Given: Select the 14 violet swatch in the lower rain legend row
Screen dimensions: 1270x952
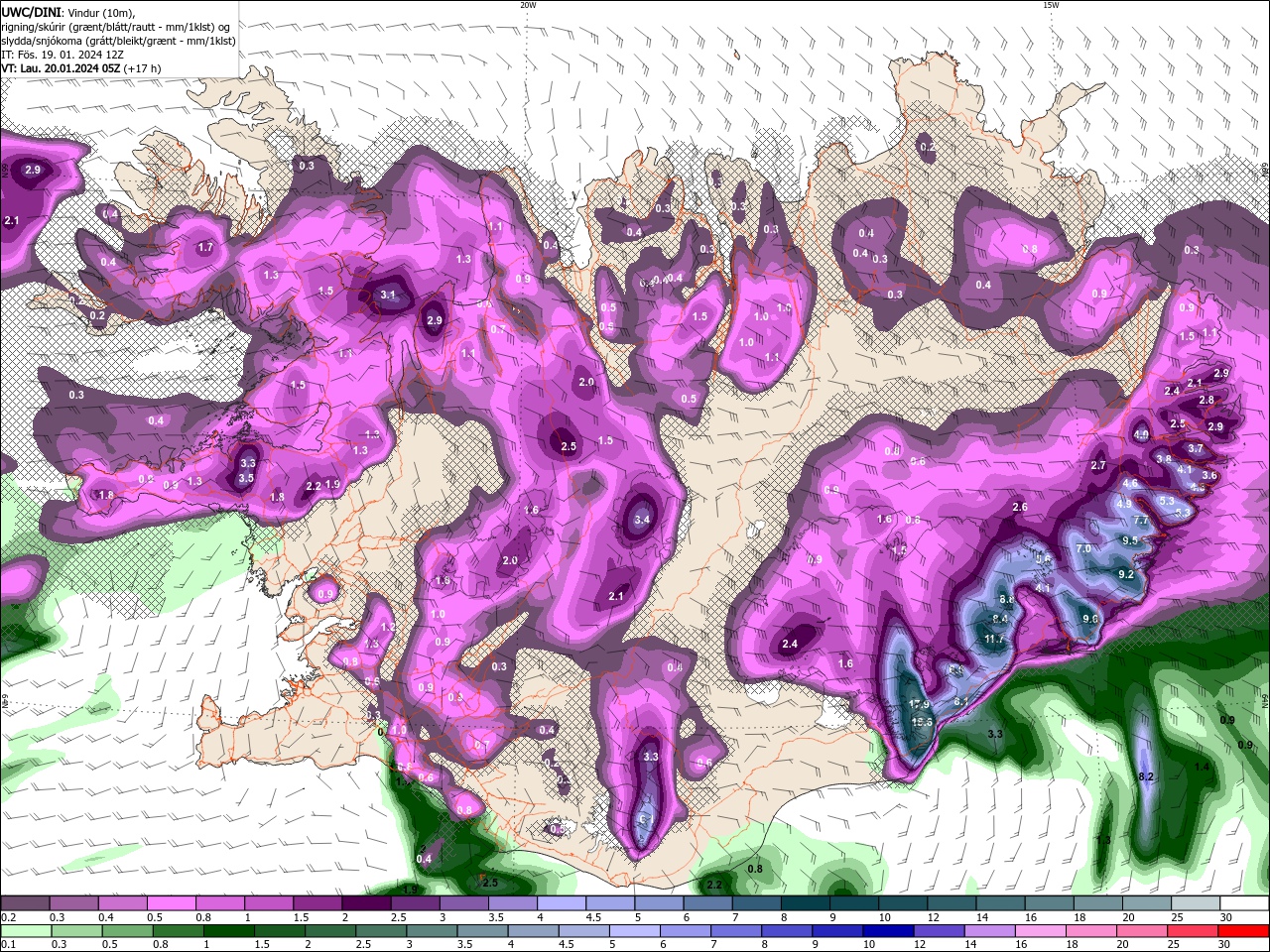Looking at the screenshot, I should click(x=988, y=931).
